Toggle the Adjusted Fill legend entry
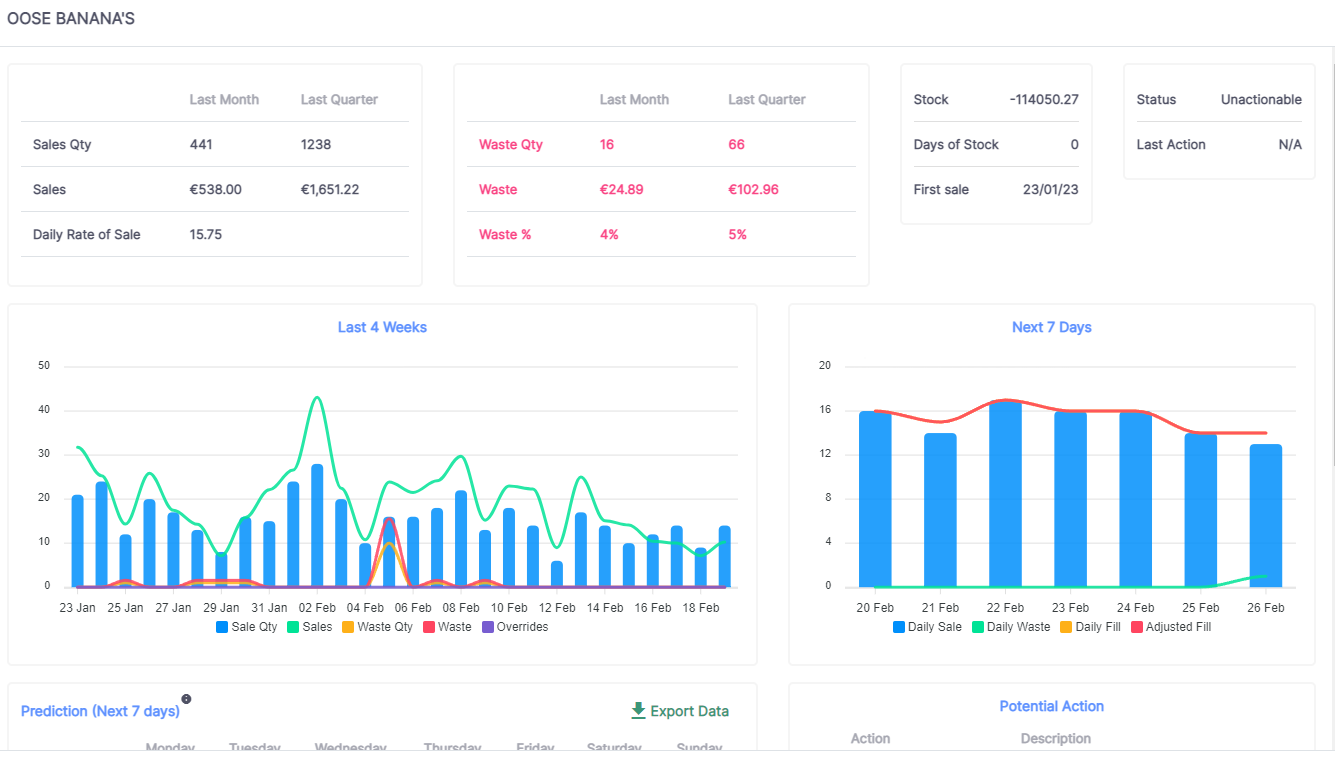 click(1171, 627)
